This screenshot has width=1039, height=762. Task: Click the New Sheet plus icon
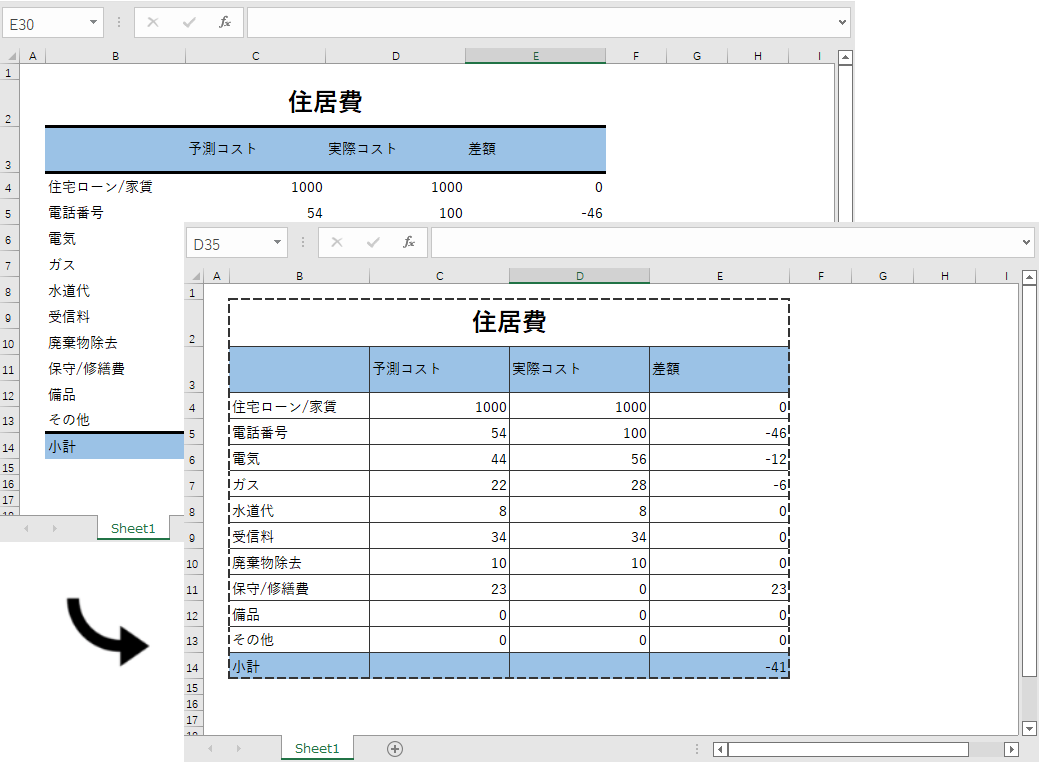pyautogui.click(x=394, y=747)
